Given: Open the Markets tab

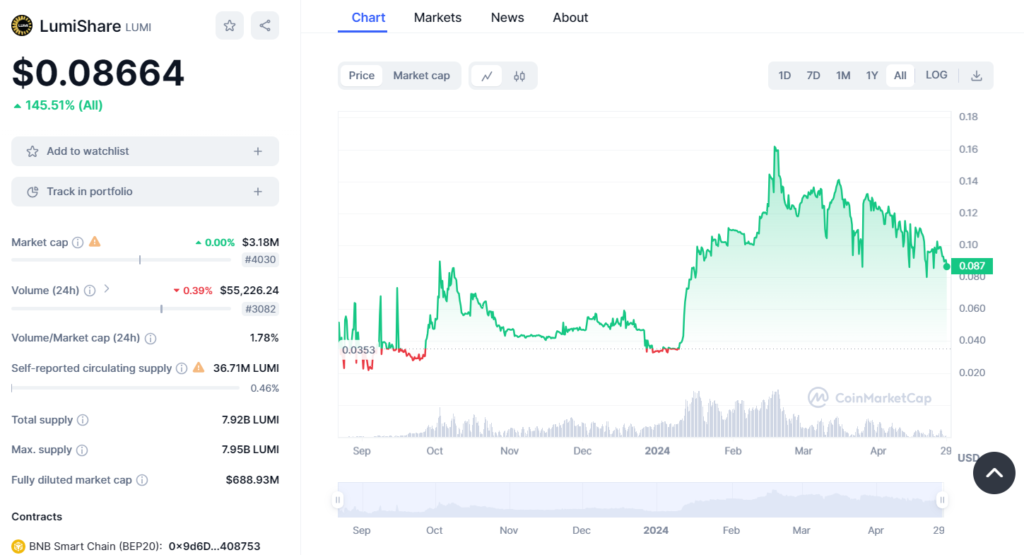Looking at the screenshot, I should click(437, 18).
